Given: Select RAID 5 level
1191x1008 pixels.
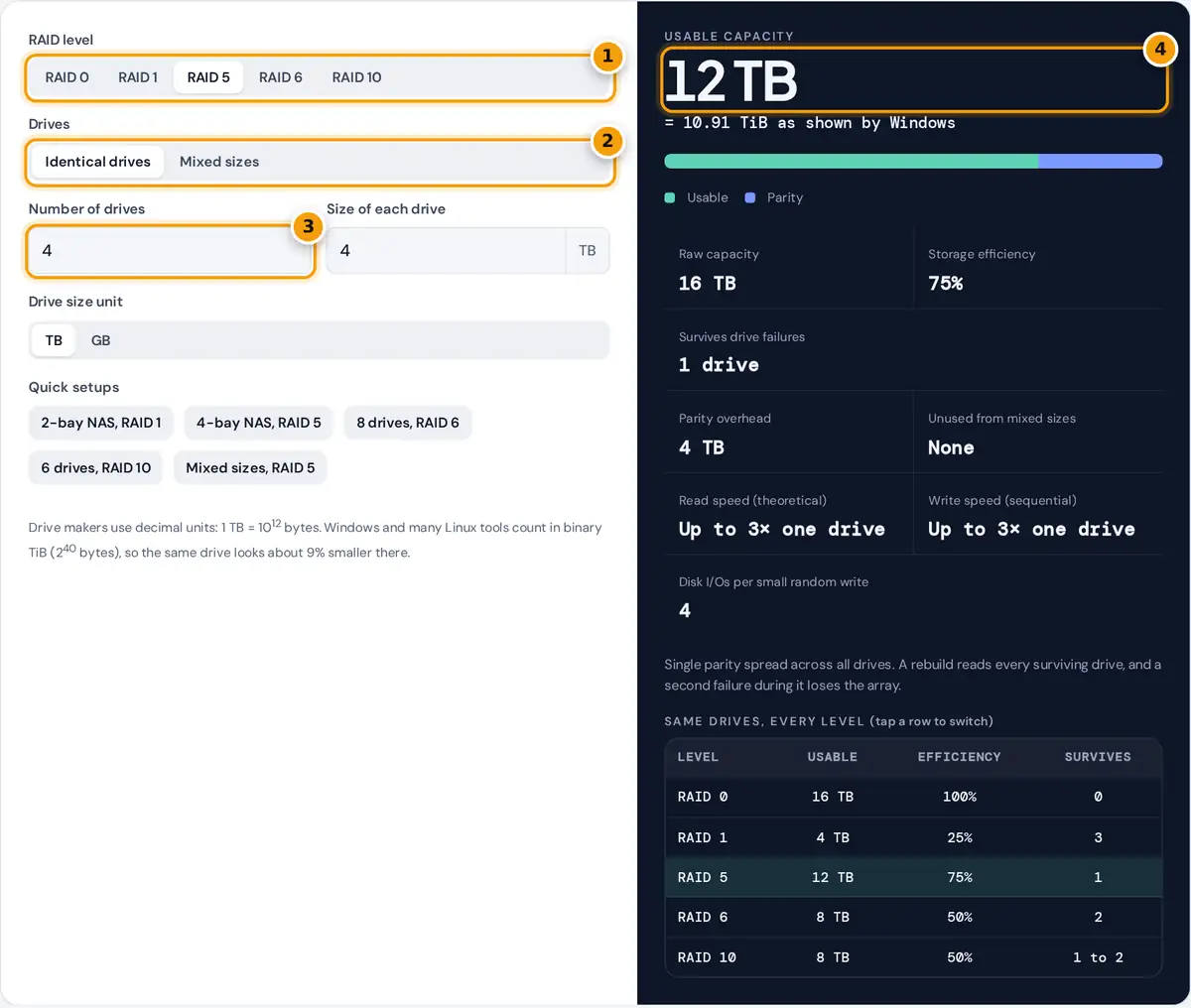Looking at the screenshot, I should pos(208,77).
